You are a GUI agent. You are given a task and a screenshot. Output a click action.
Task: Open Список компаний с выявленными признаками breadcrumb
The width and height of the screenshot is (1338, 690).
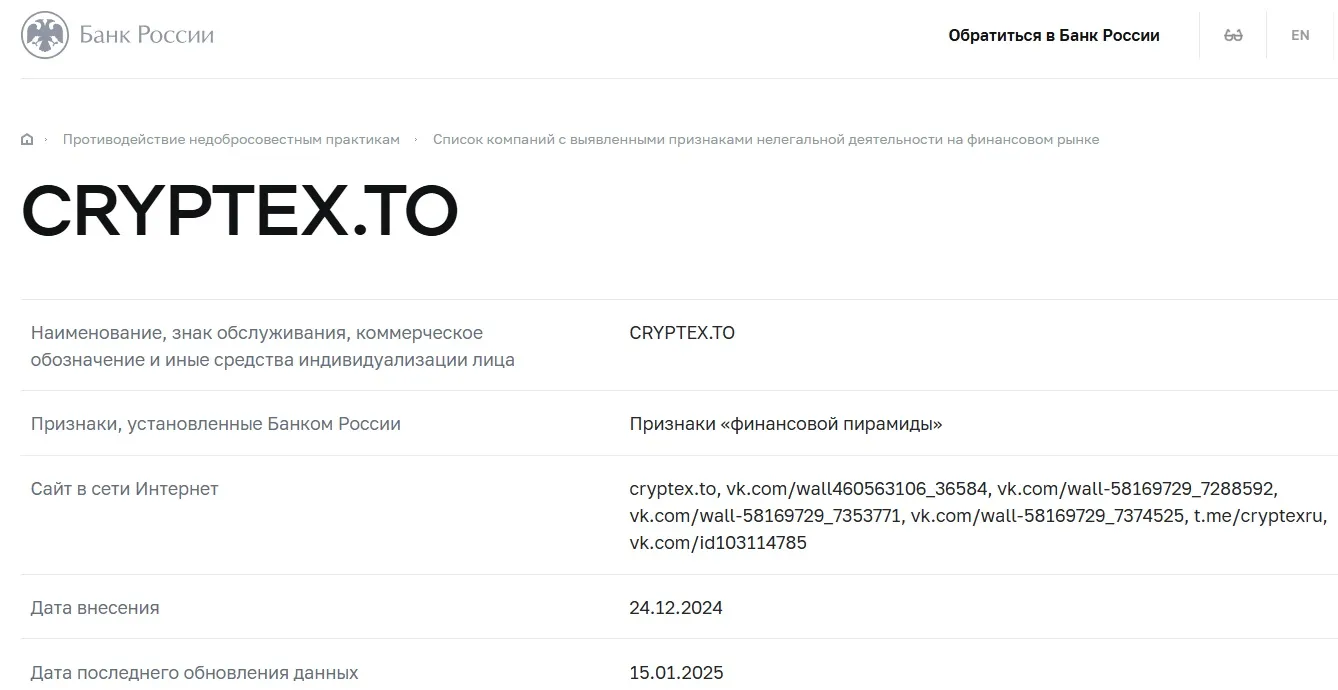point(766,139)
